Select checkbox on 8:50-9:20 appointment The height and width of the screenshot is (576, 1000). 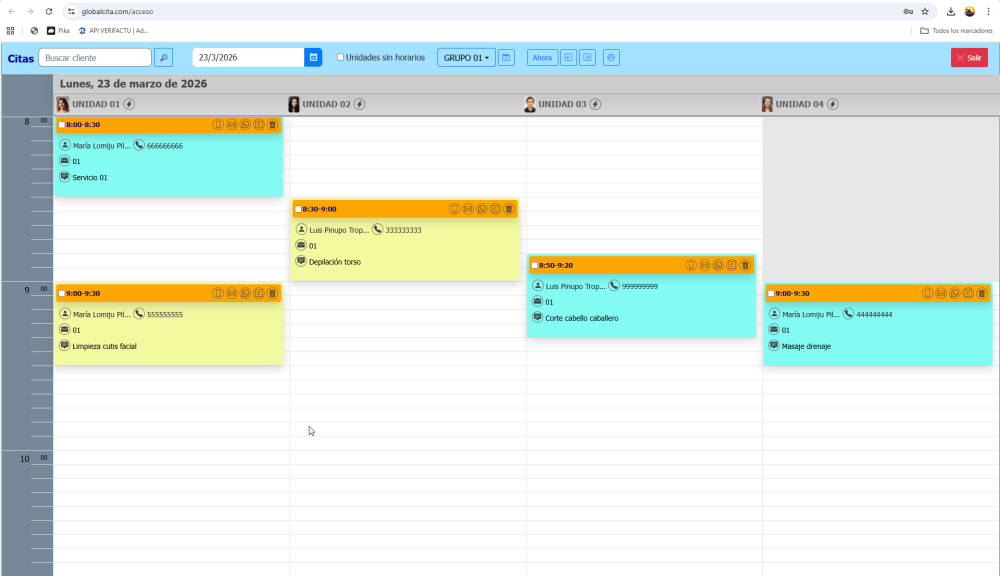coord(535,266)
